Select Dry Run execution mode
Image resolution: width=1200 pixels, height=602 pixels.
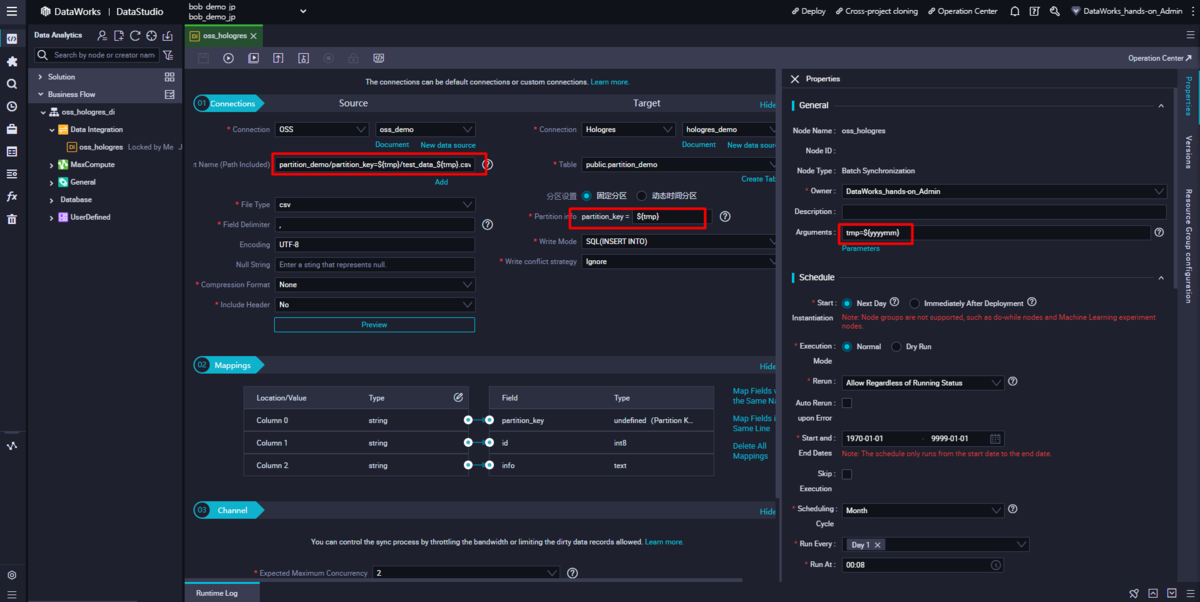[x=896, y=347]
